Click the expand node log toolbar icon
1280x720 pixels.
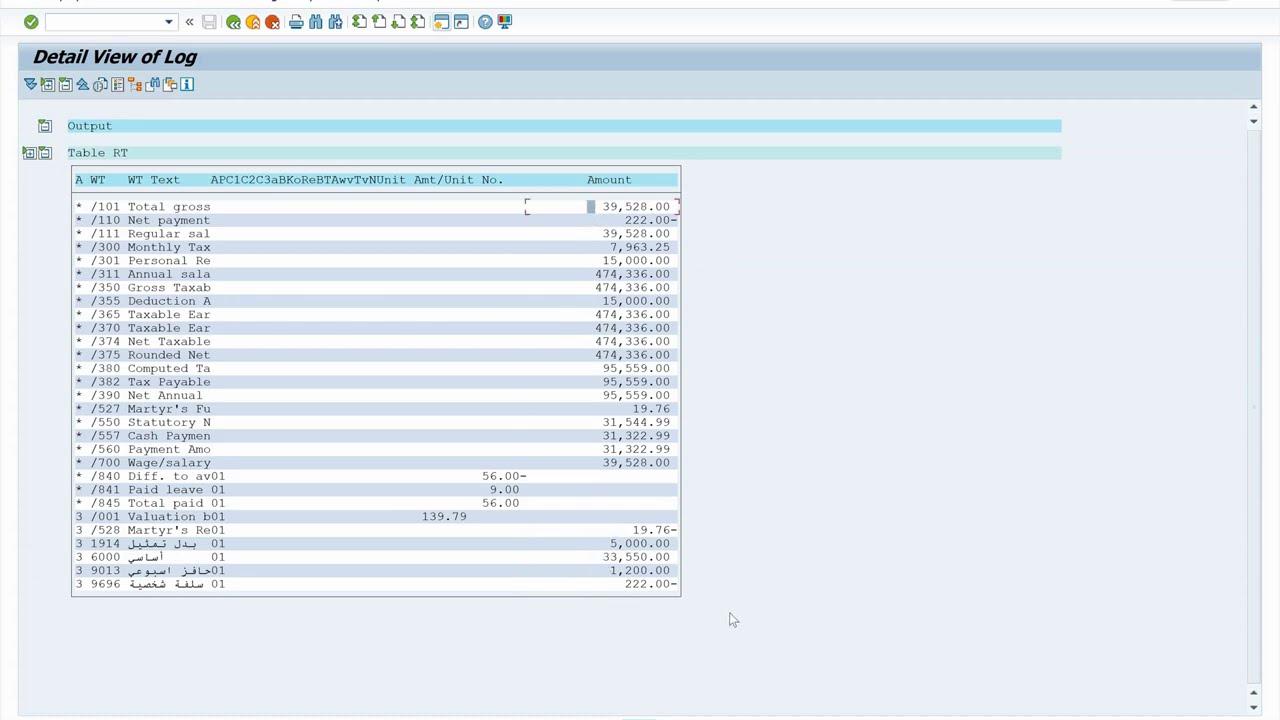(48, 84)
